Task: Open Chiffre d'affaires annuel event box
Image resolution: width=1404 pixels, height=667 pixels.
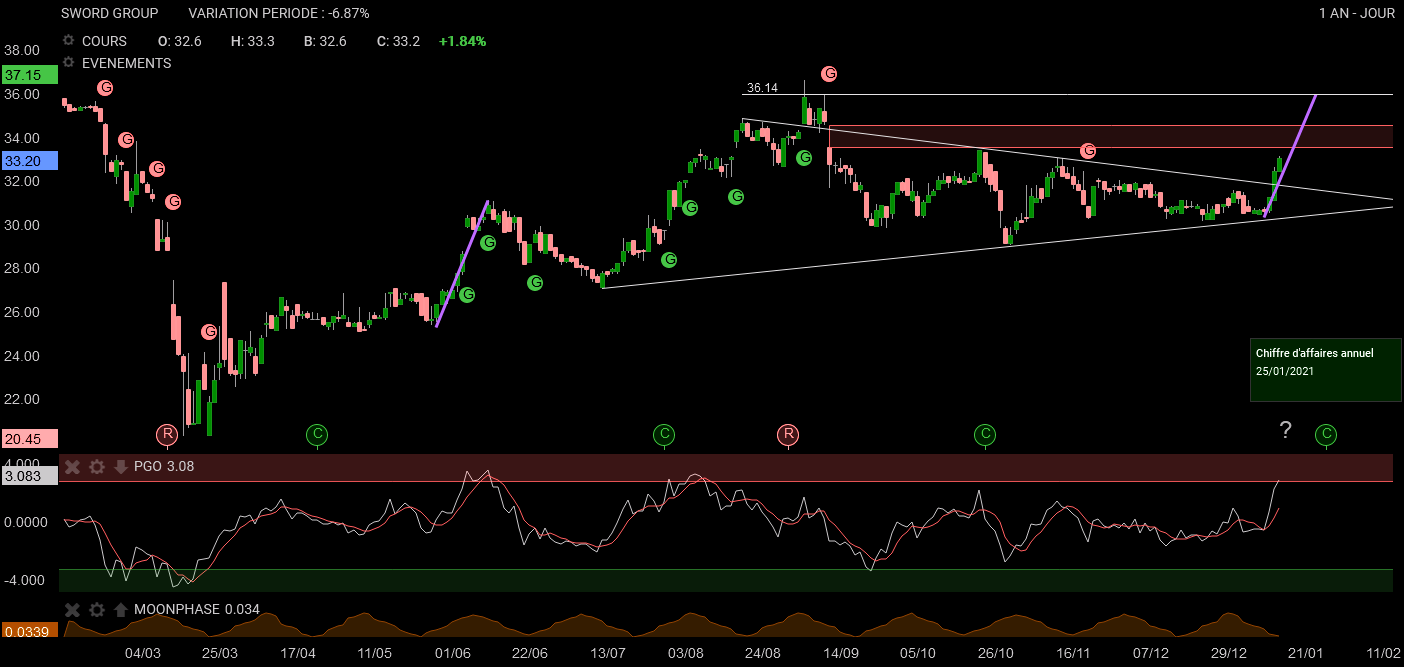Action: pyautogui.click(x=1325, y=370)
